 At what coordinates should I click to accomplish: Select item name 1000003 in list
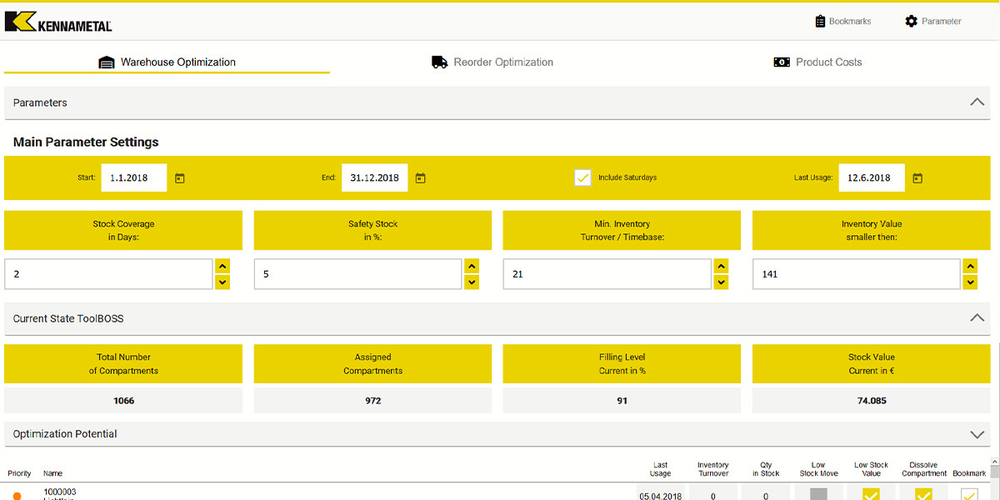pyautogui.click(x=60, y=491)
